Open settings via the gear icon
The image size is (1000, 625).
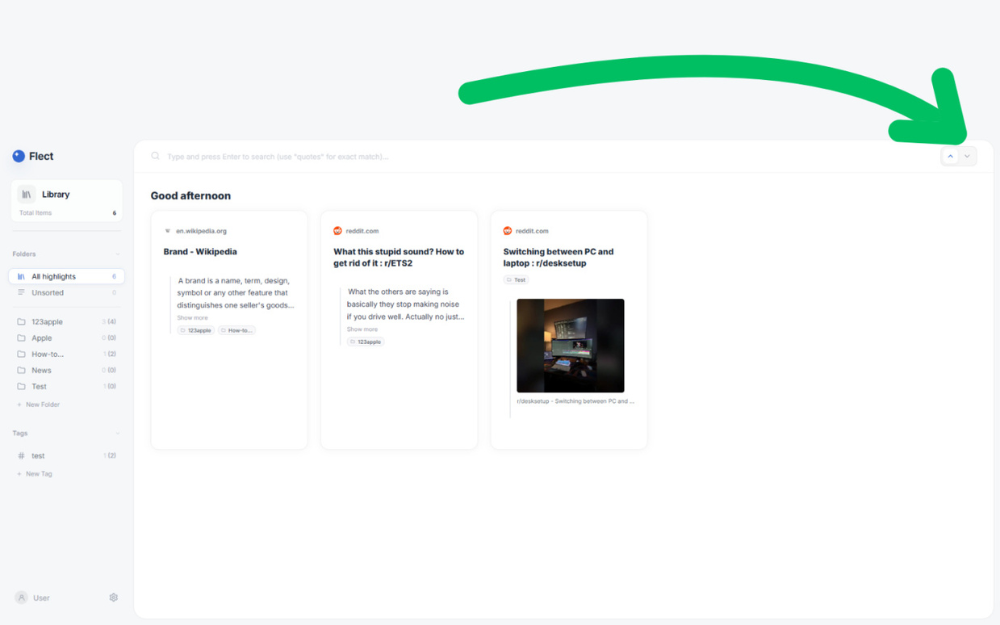tap(113, 597)
